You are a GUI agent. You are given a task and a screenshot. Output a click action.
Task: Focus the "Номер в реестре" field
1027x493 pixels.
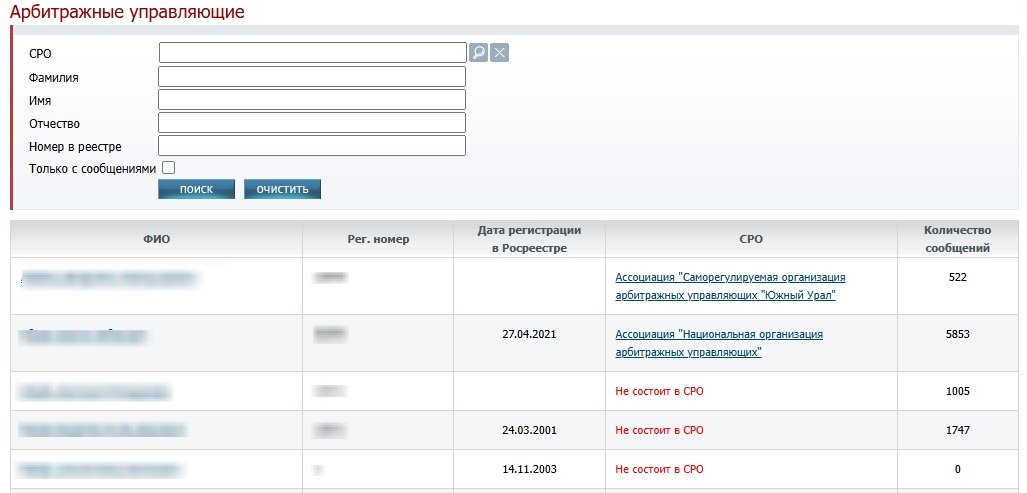tap(312, 146)
